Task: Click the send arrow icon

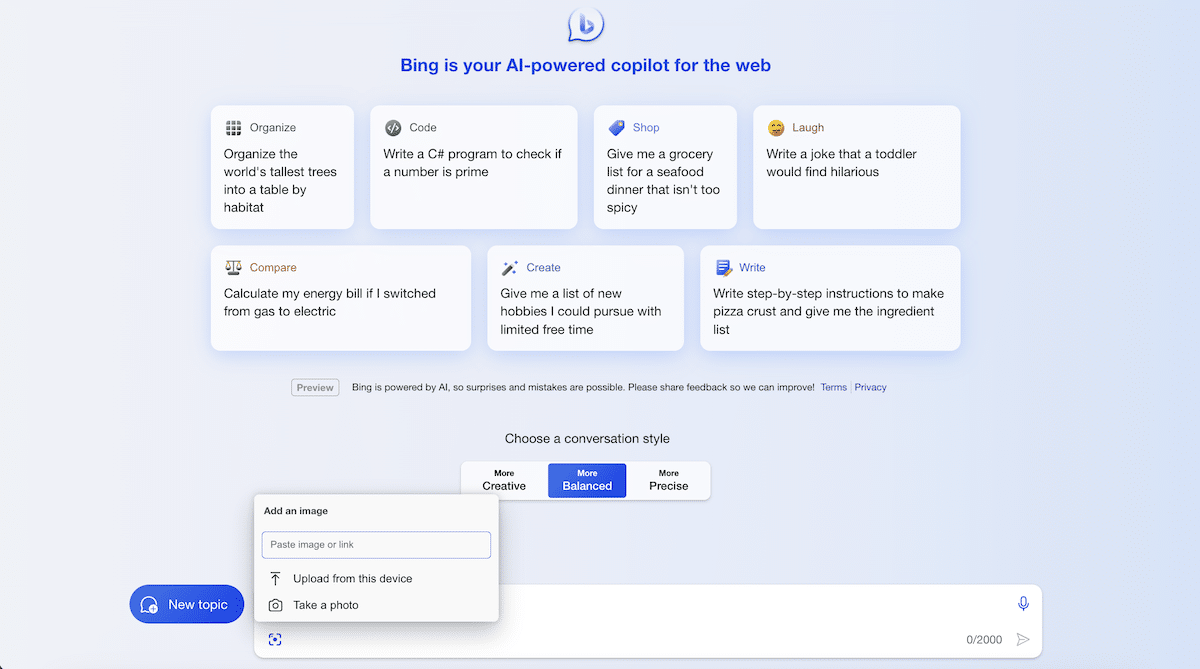Action: pyautogui.click(x=1023, y=640)
